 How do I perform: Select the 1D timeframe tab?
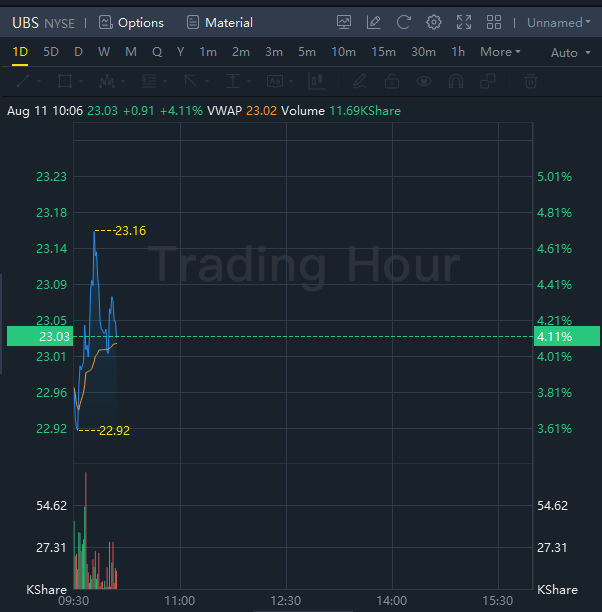click(x=20, y=52)
